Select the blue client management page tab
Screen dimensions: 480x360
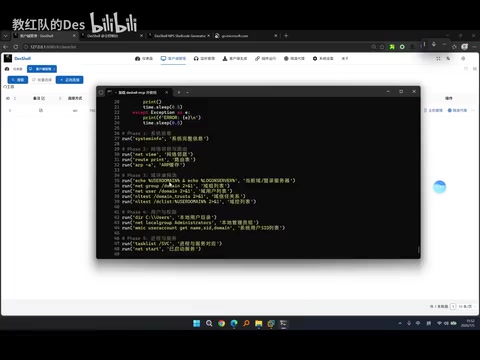[42, 69]
